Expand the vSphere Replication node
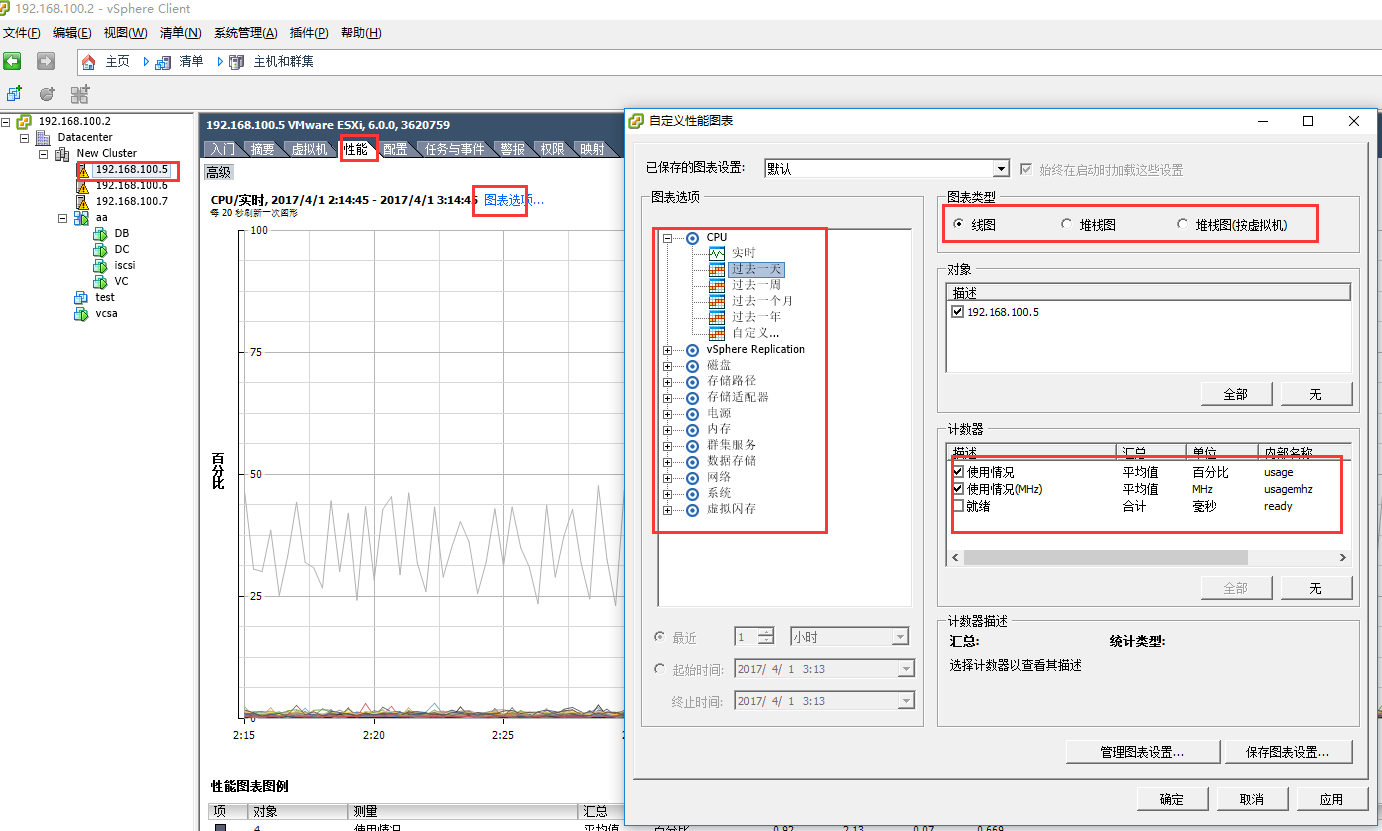This screenshot has width=1382, height=831. pyautogui.click(x=667, y=350)
